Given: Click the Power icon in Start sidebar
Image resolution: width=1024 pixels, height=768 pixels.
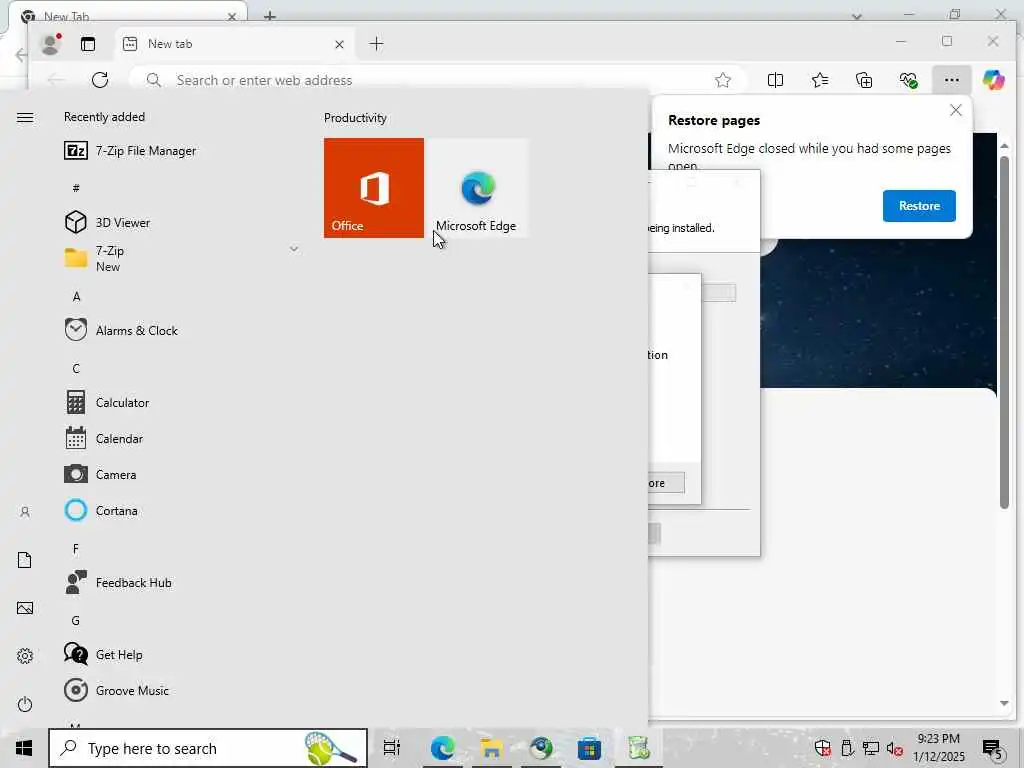Looking at the screenshot, I should [25, 704].
